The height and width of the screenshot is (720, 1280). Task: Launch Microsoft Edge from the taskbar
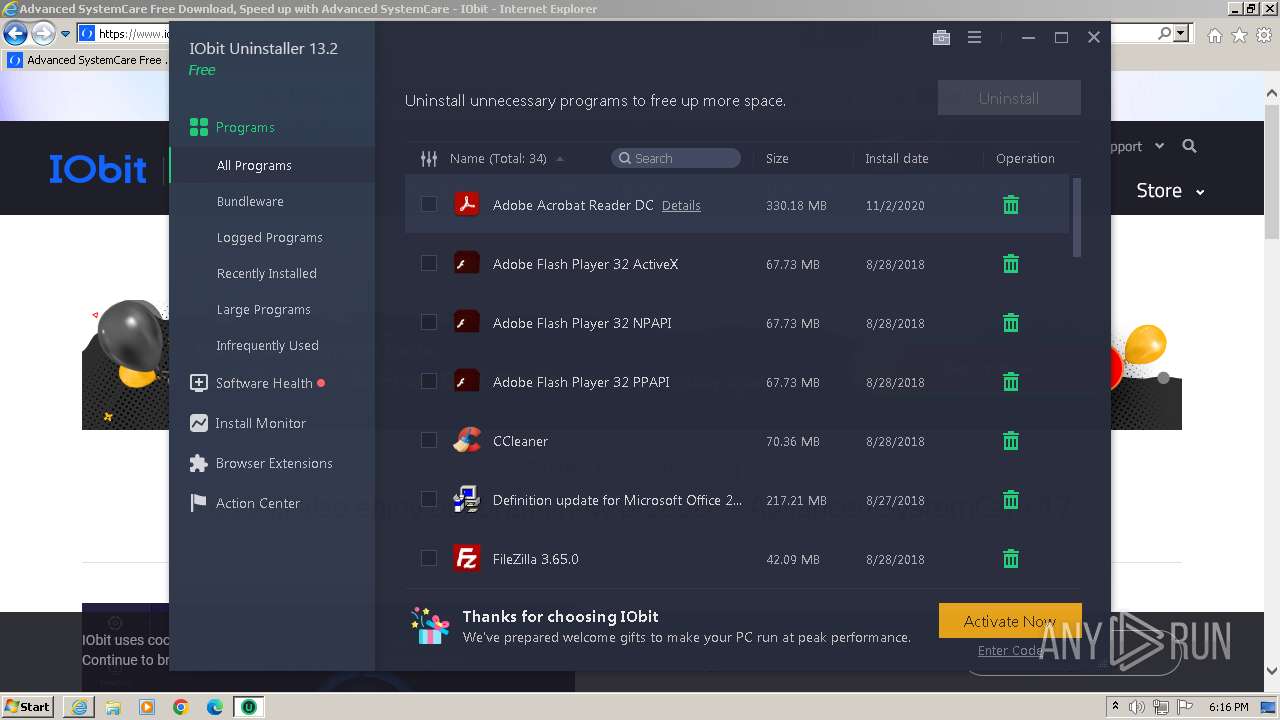pyautogui.click(x=215, y=707)
